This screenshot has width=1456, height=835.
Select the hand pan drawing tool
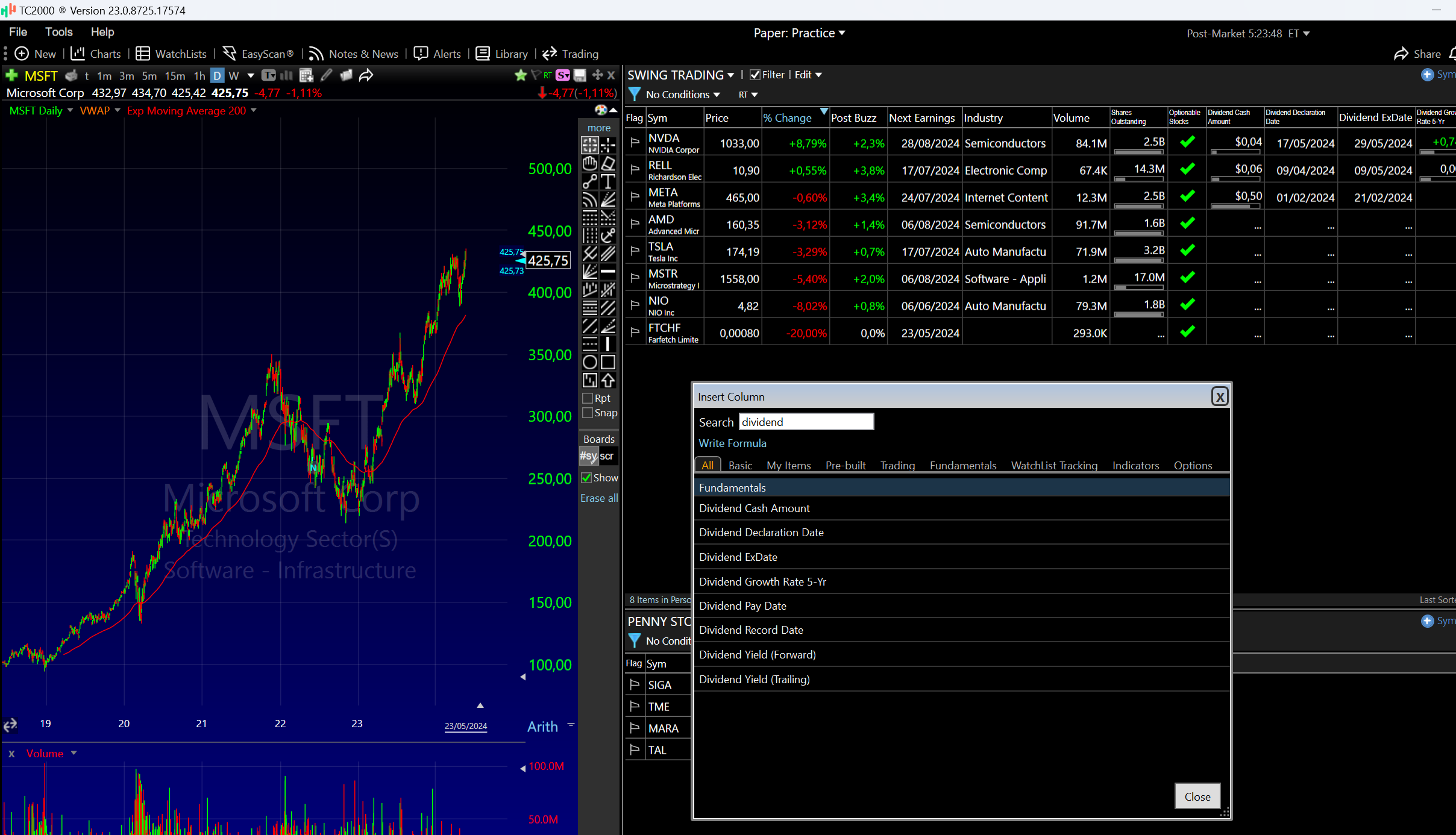(x=589, y=164)
